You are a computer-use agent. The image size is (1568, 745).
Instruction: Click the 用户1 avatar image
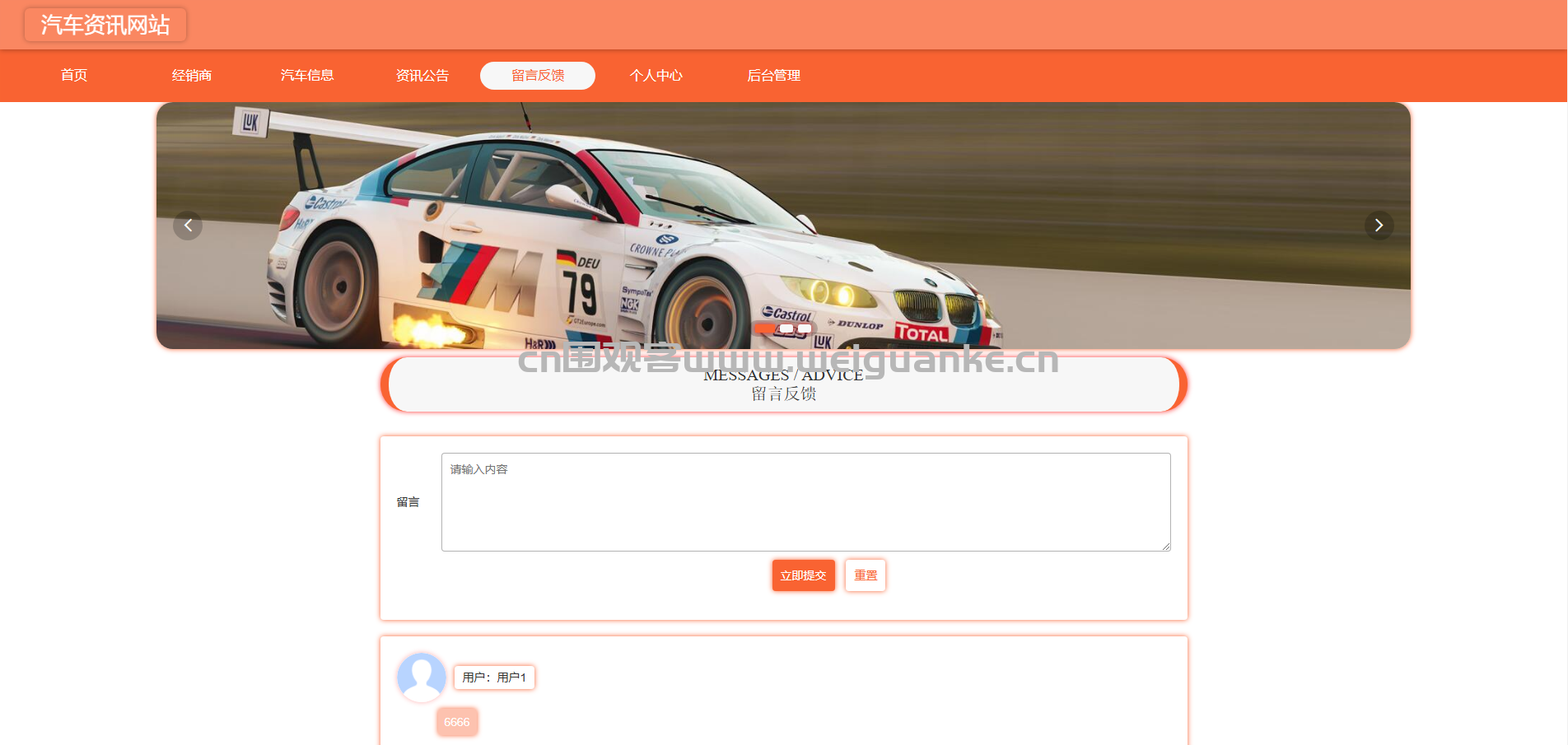tap(422, 677)
